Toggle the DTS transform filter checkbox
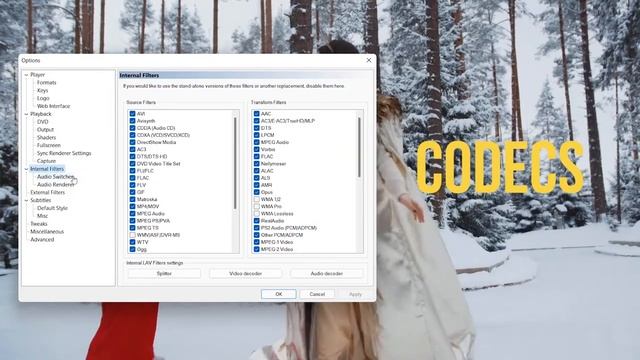The height and width of the screenshot is (360, 640). coord(256,128)
